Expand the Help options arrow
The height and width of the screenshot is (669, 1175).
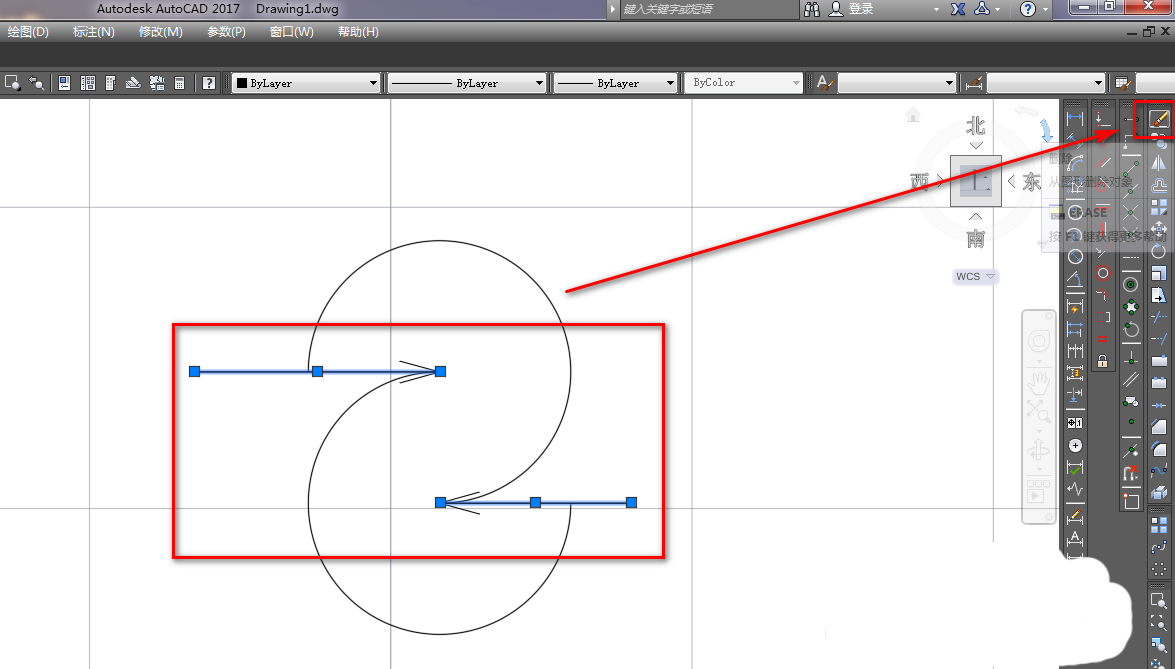[1046, 10]
